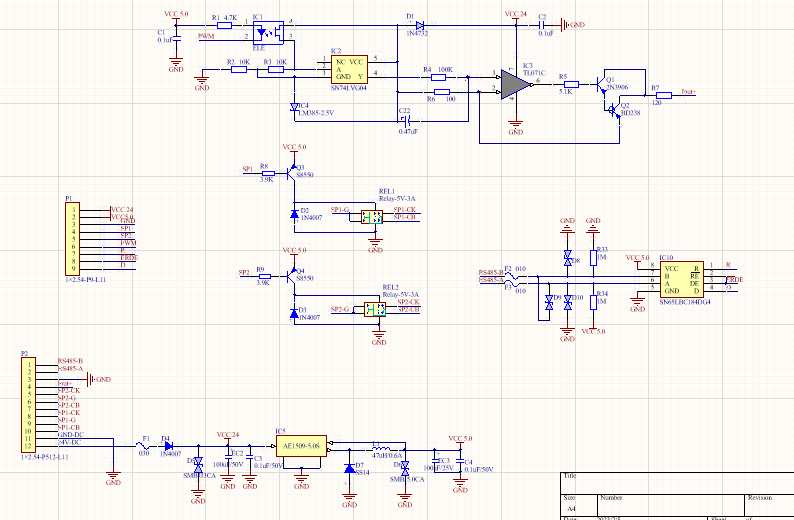Click resistor R1 4.7K

(x=224, y=25)
